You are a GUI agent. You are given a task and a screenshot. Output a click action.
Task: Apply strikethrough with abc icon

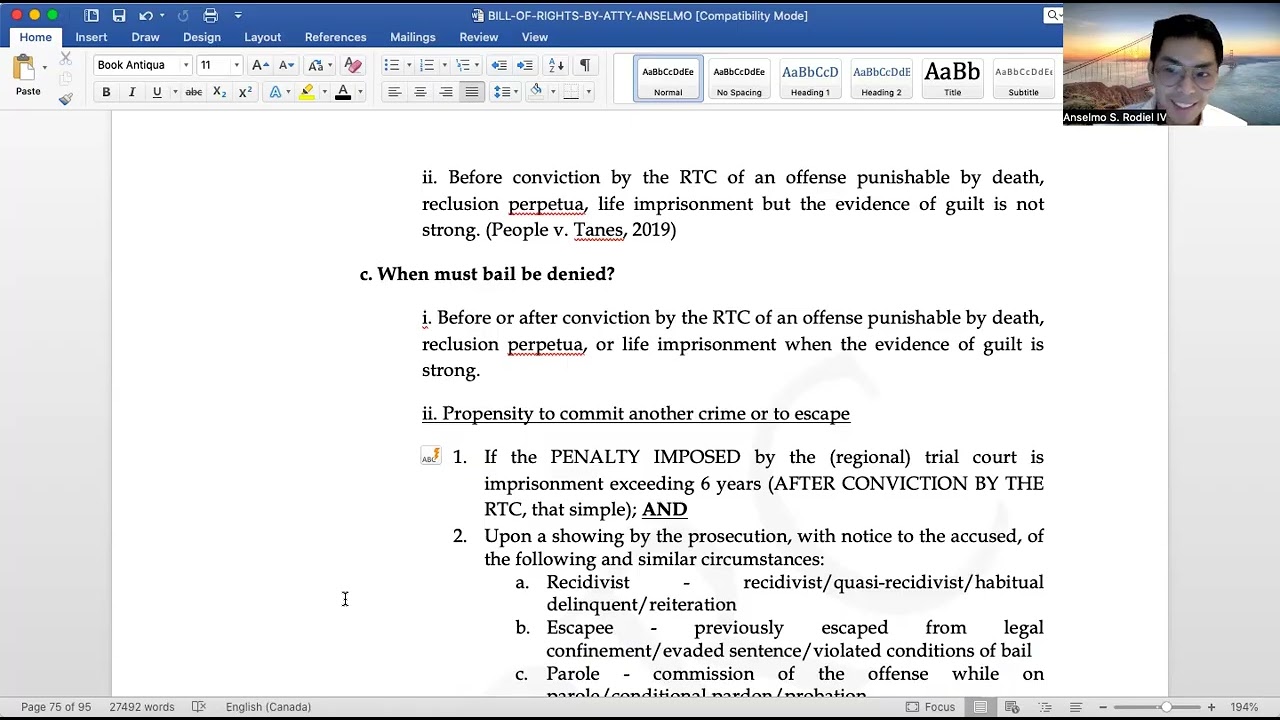[x=194, y=92]
